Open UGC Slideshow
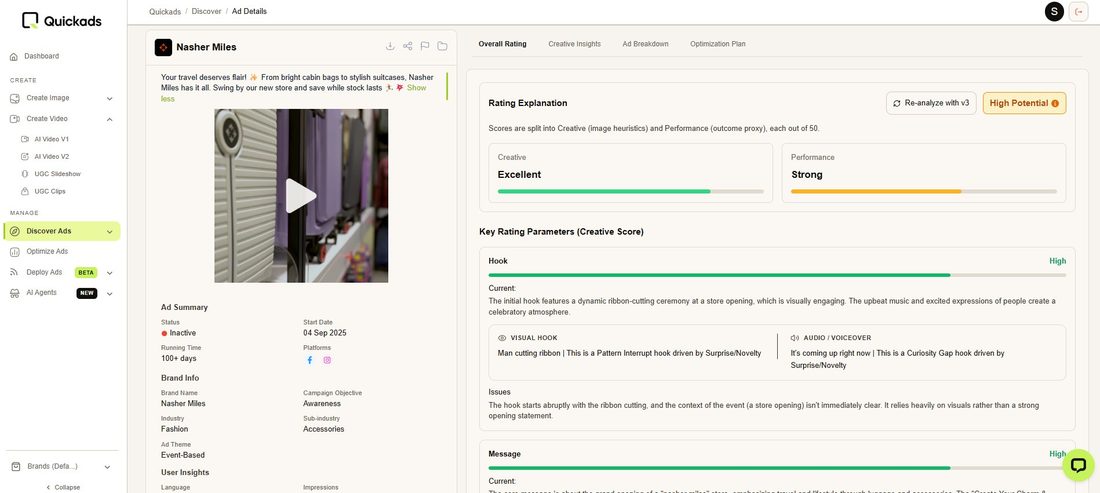The image size is (1100, 493). tap(57, 174)
